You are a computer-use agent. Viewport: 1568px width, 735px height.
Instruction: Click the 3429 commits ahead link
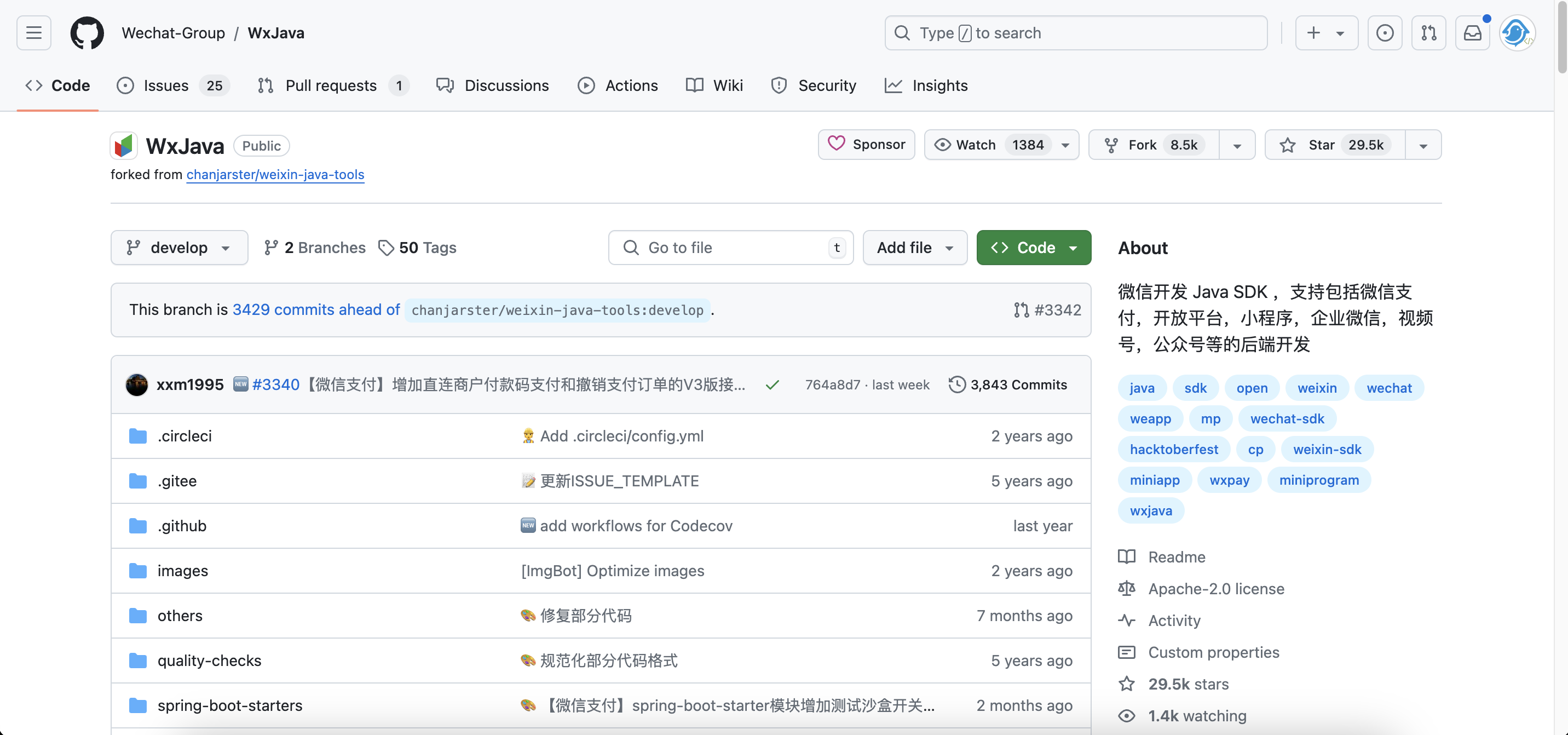316,310
